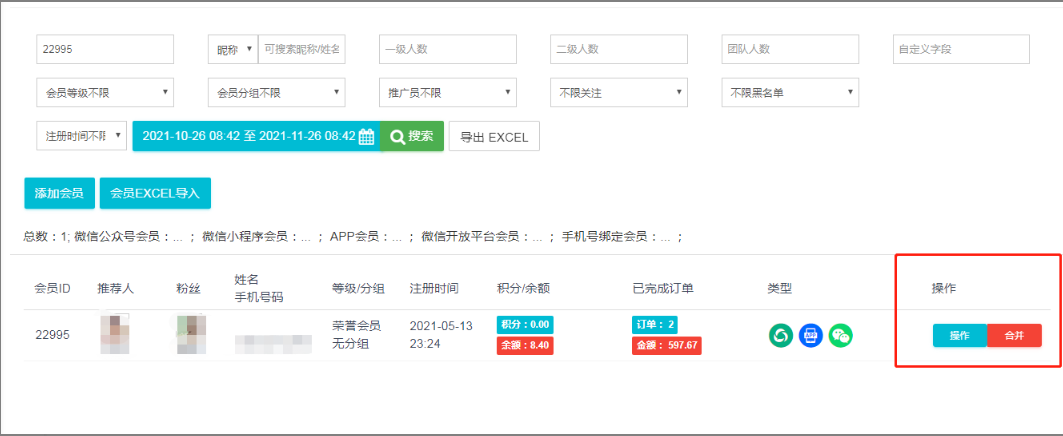The height and width of the screenshot is (436, 1063).
Task: Click the WeChat type icon
Action: 841,336
